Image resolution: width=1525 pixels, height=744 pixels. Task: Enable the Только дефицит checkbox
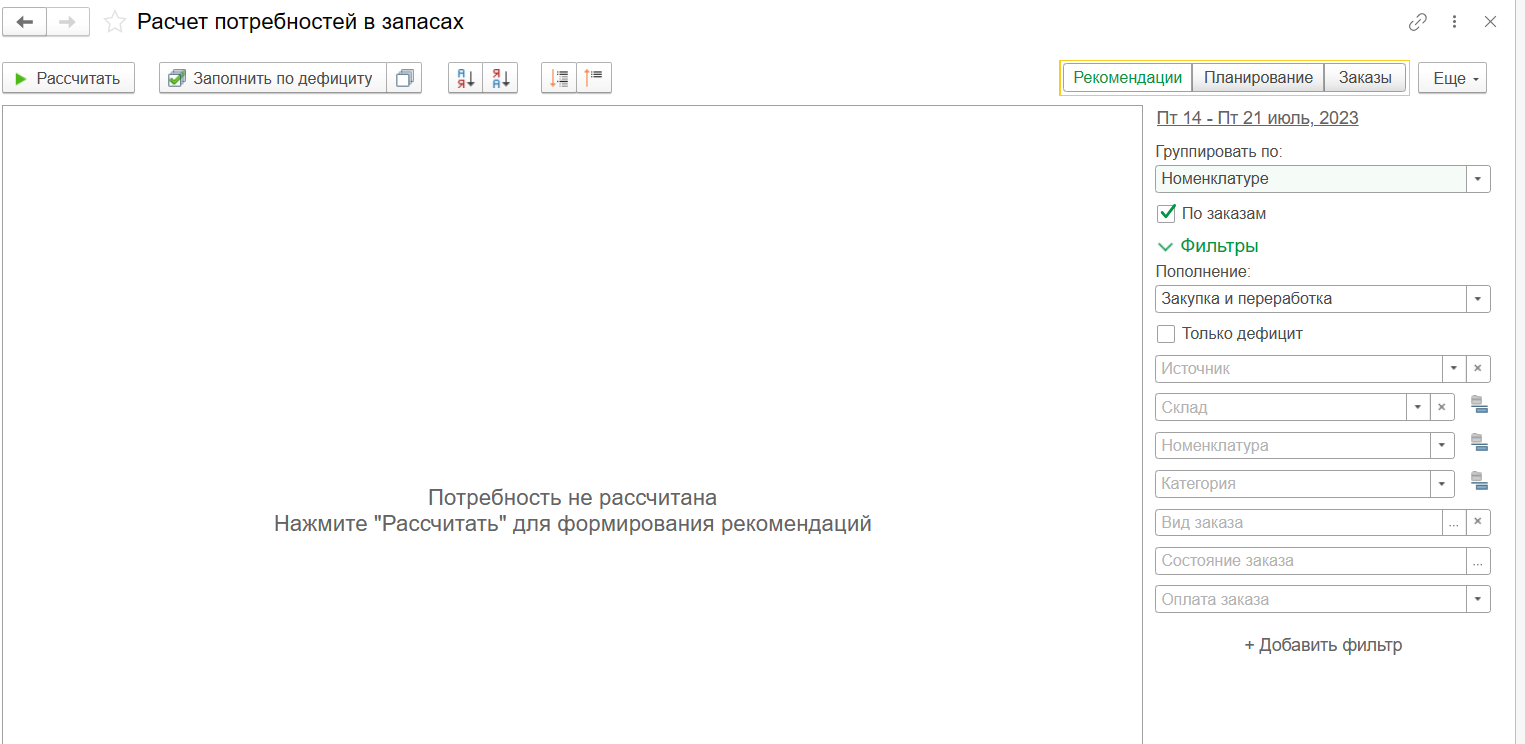[x=1166, y=334]
